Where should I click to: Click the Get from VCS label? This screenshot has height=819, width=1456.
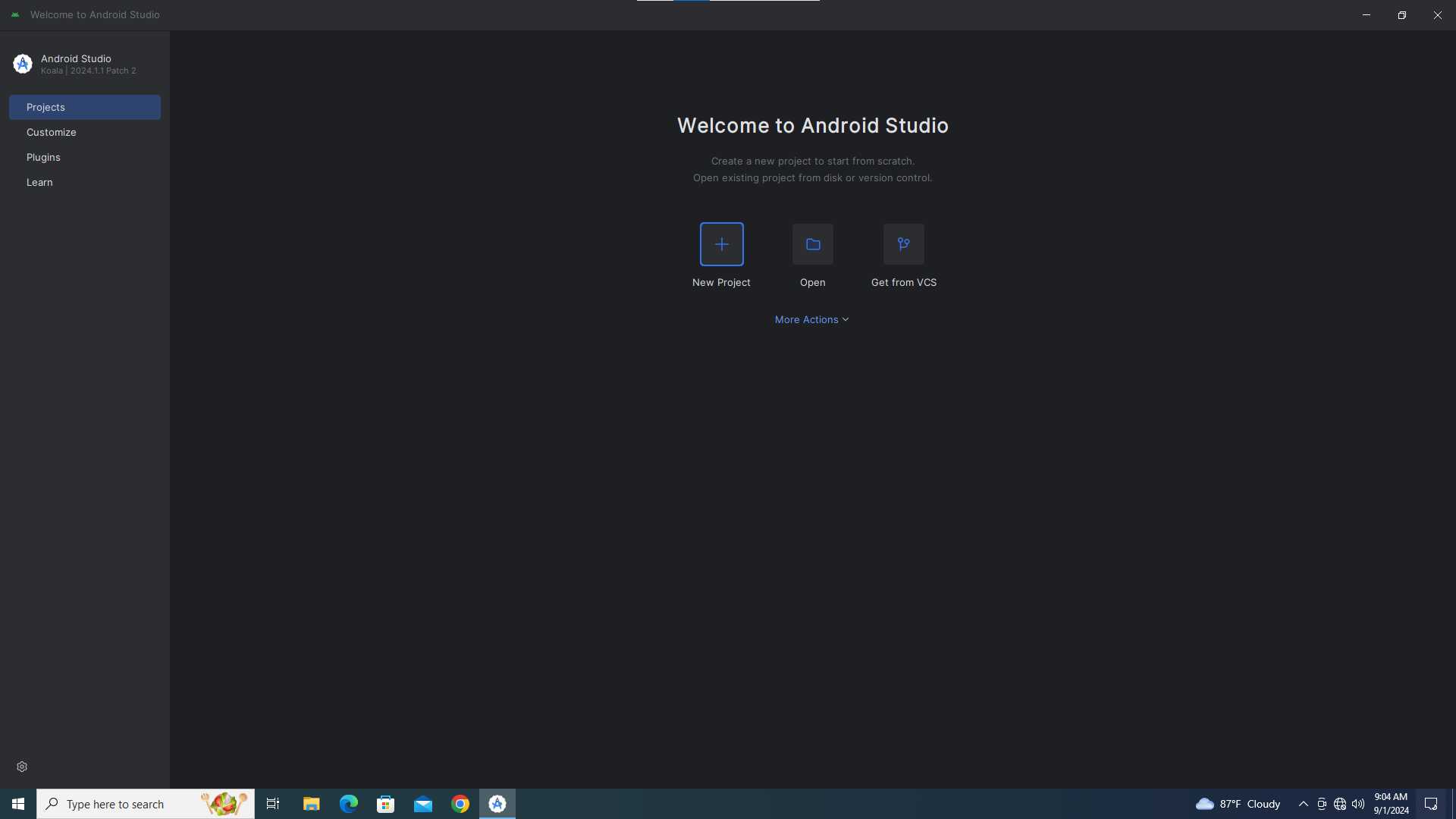click(x=904, y=282)
